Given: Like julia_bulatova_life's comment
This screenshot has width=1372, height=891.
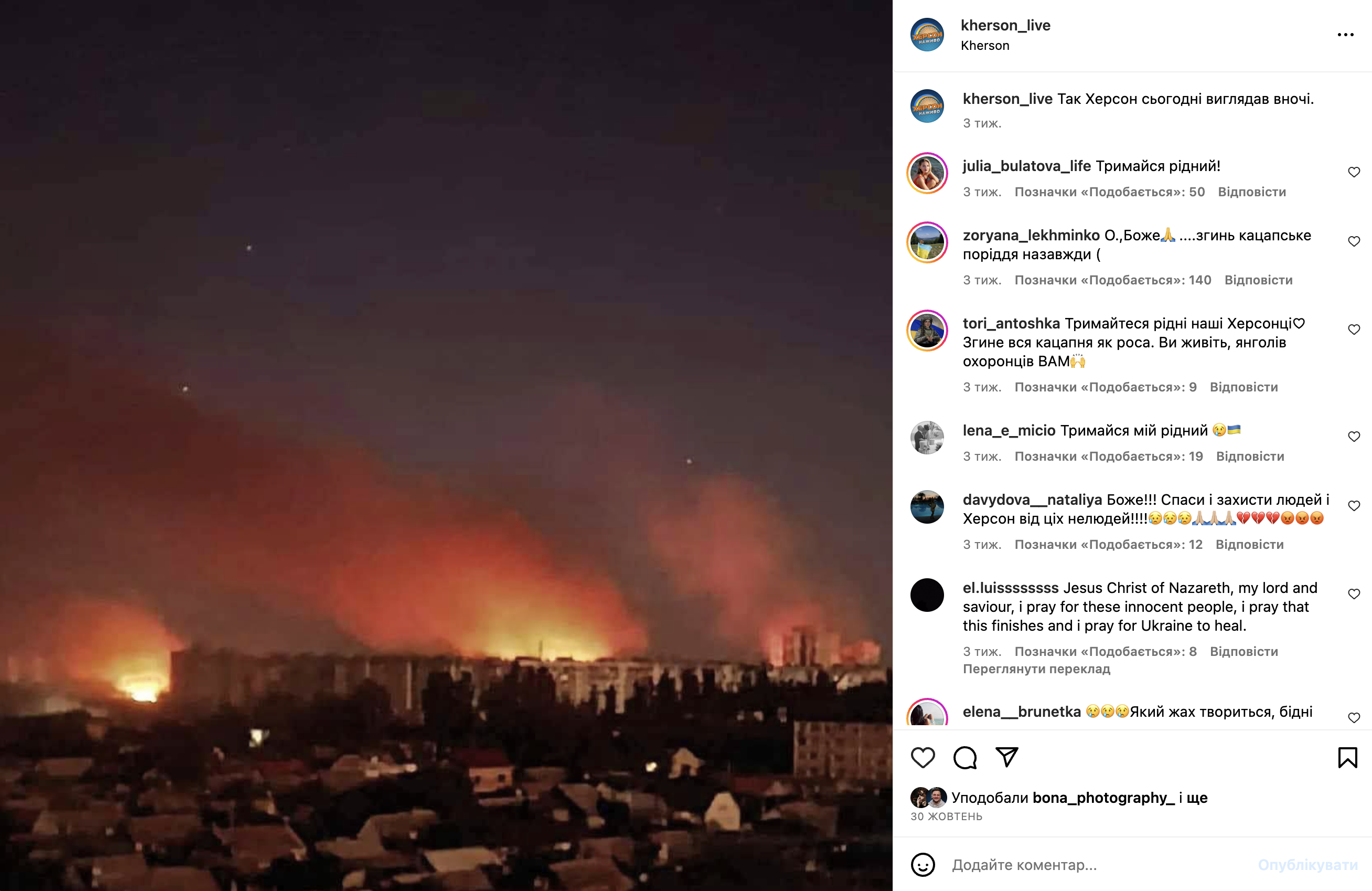Looking at the screenshot, I should (x=1354, y=172).
